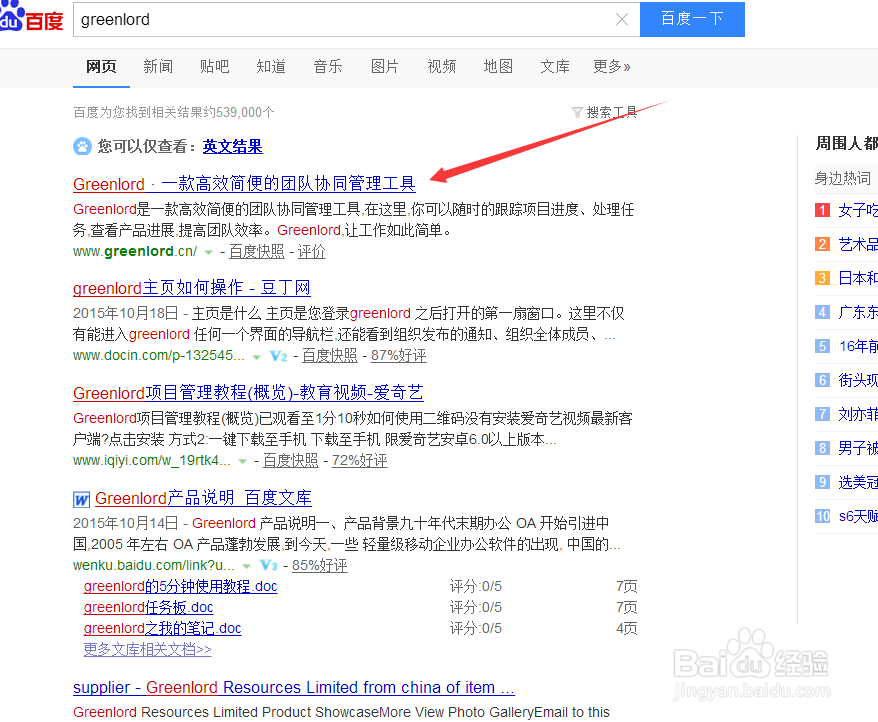Open greenlord的5分钟使用教程.doc
This screenshot has width=878, height=722.
tap(180, 586)
